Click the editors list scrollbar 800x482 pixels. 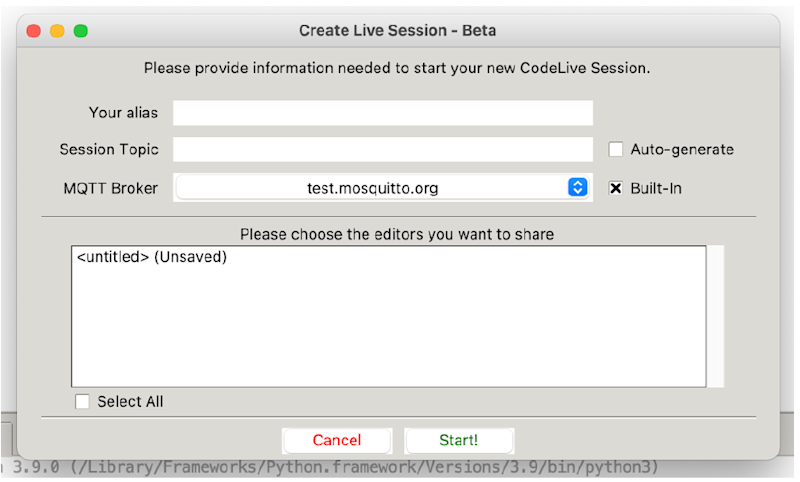click(x=715, y=316)
